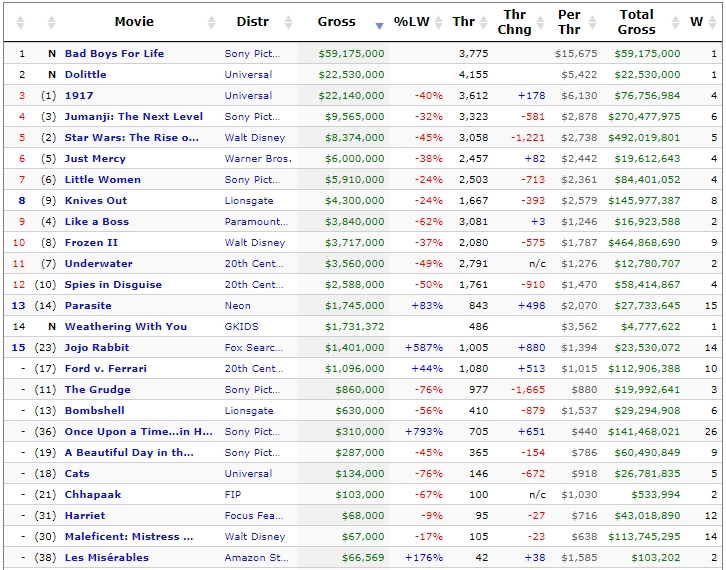Open Knives Out movie link

(96, 200)
